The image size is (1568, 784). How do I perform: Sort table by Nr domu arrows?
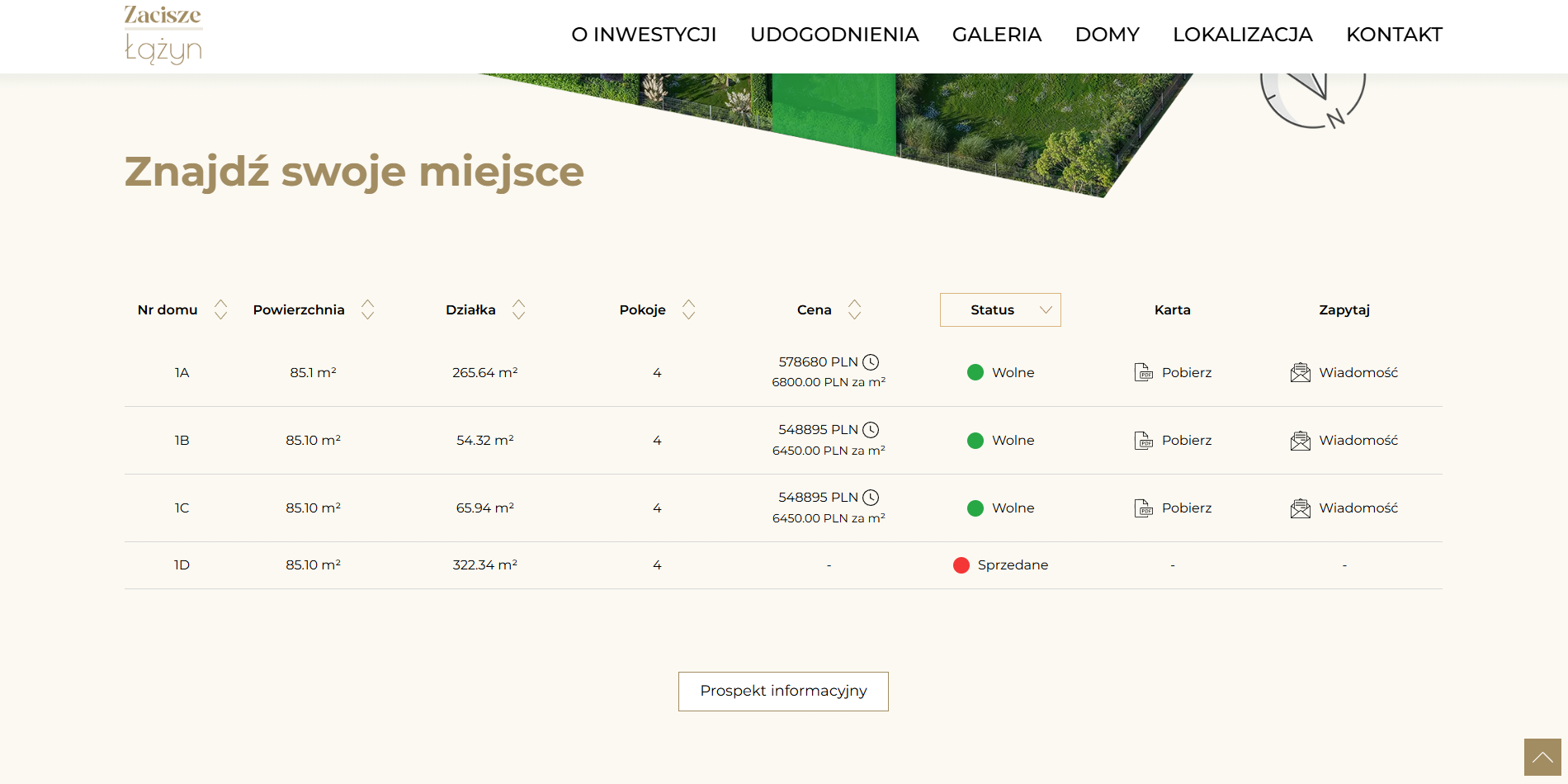click(x=220, y=309)
